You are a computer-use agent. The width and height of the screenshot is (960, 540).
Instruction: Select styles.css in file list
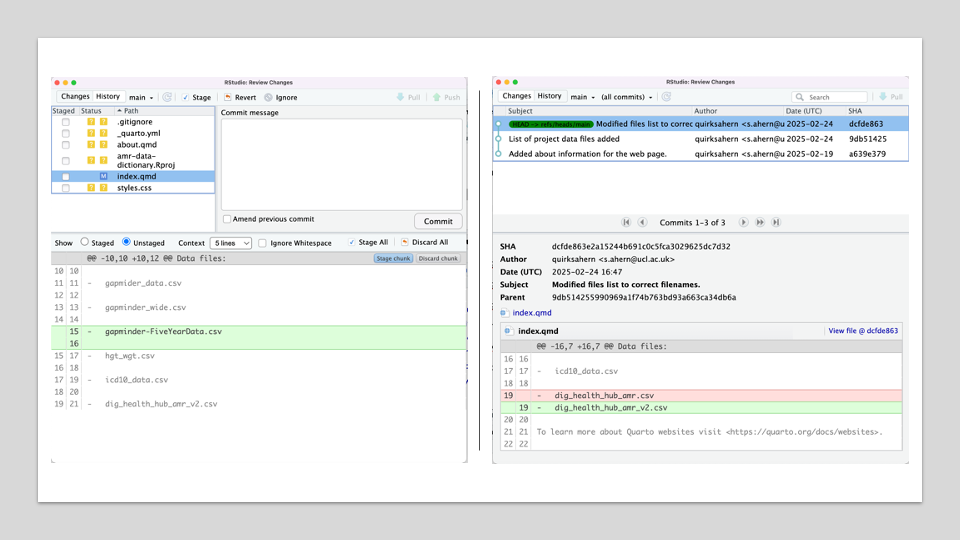(x=133, y=188)
